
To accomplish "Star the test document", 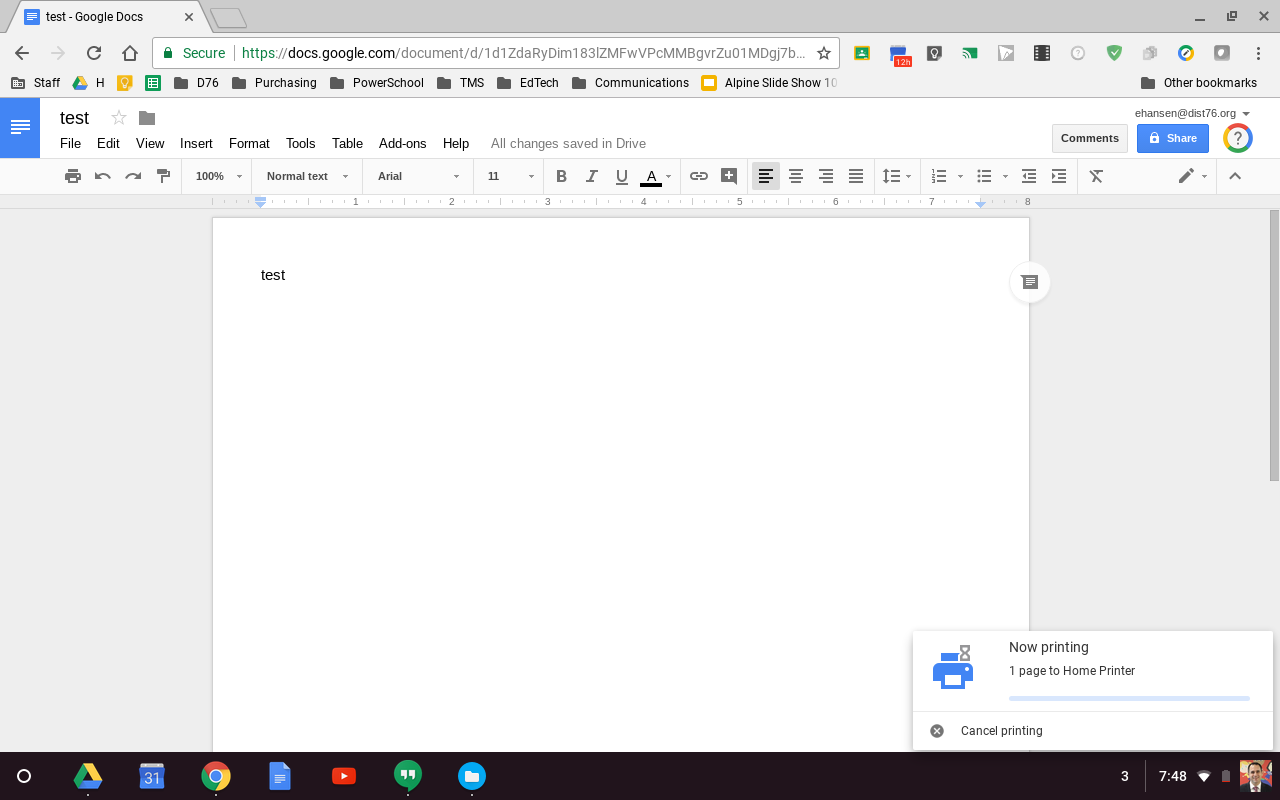I will click(x=119, y=118).
